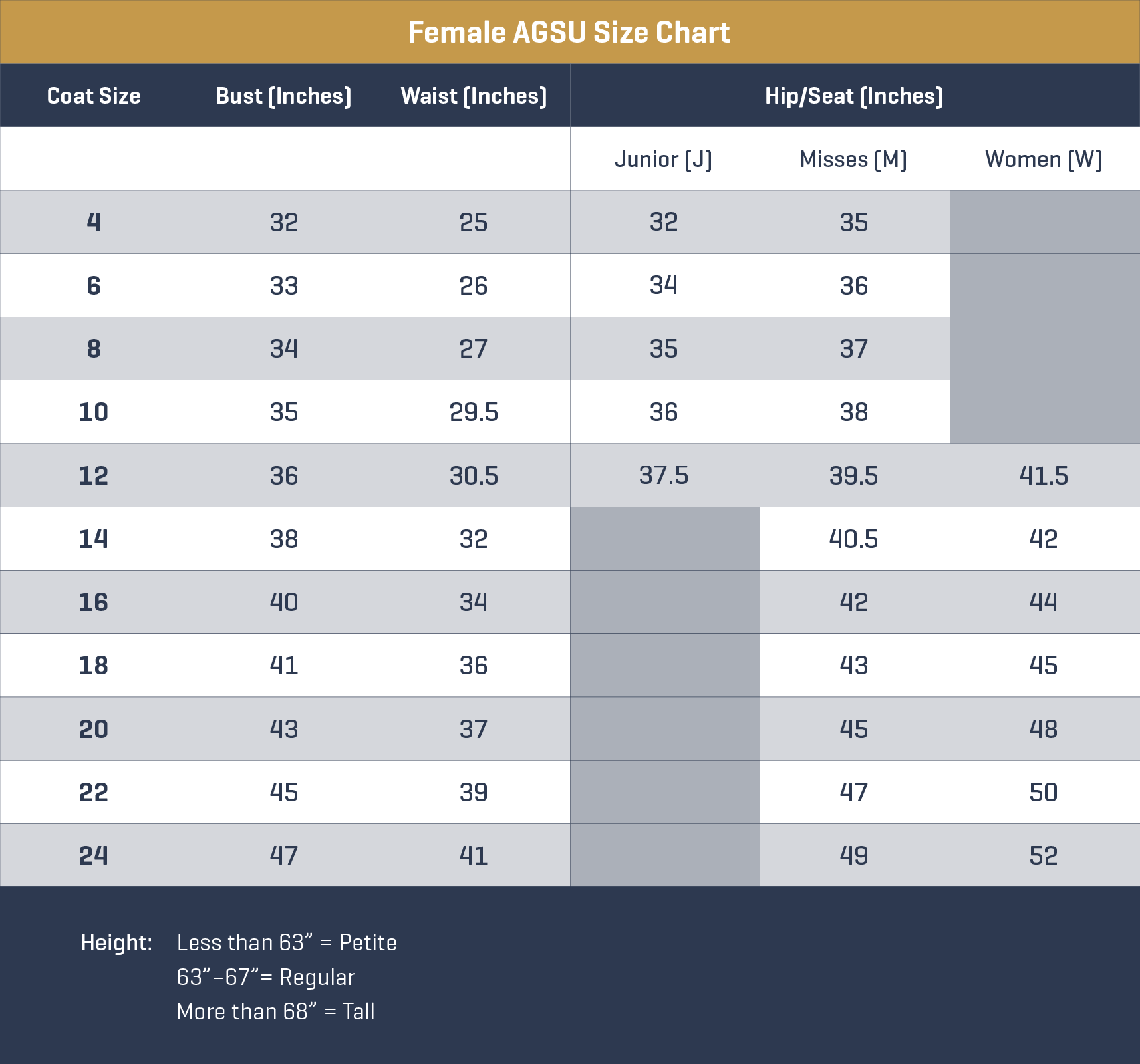Viewport: 1140px width, 1064px height.
Task: Click the 37.5 Junior hip value
Action: point(664,475)
